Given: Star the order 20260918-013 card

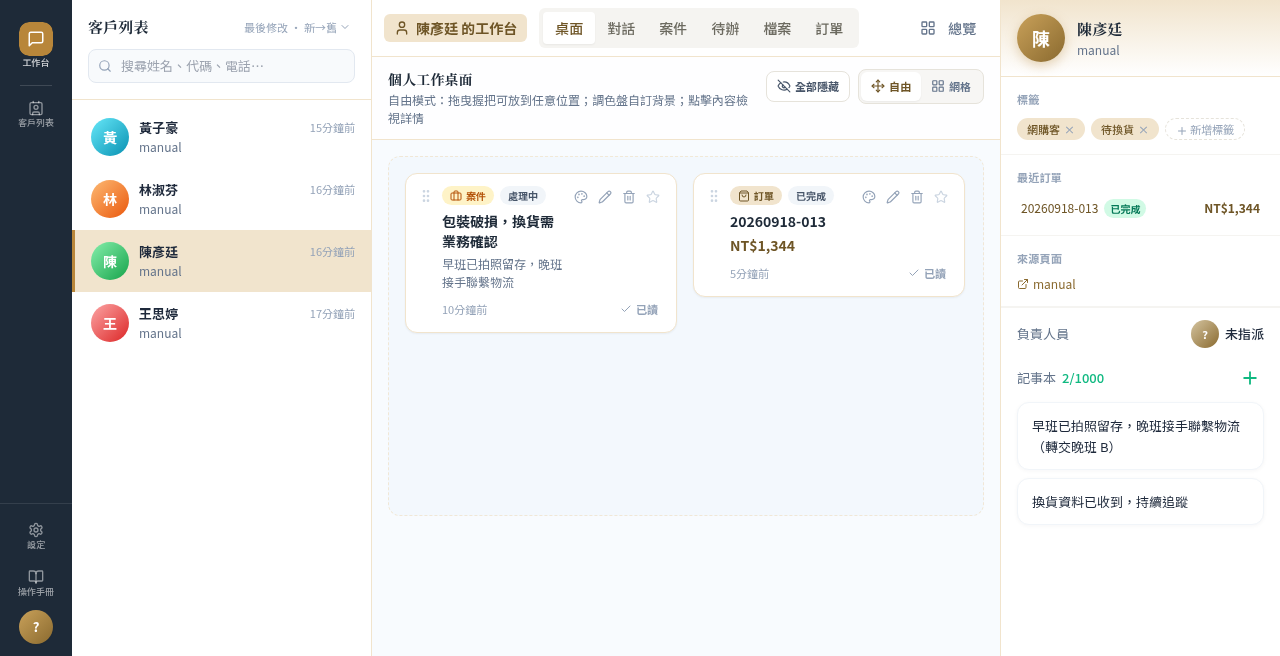Looking at the screenshot, I should (x=941, y=197).
